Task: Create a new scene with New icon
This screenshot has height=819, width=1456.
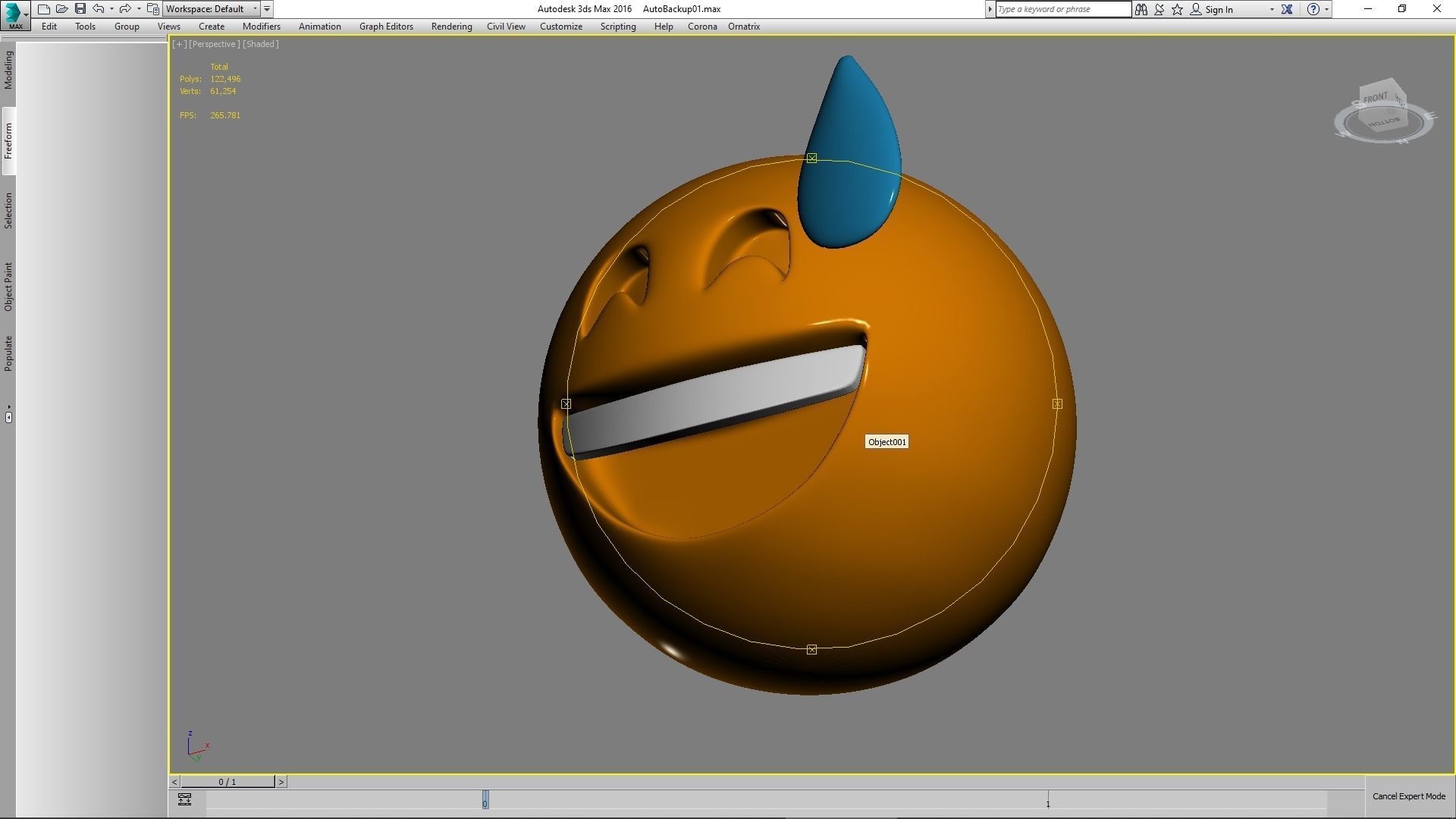Action: click(44, 9)
